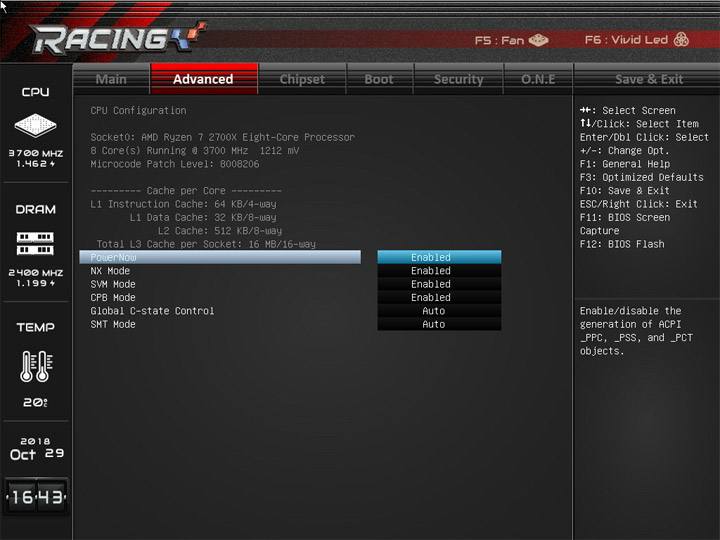The image size is (720, 540).
Task: Click the F5 : Fan label
Action: 499,40
